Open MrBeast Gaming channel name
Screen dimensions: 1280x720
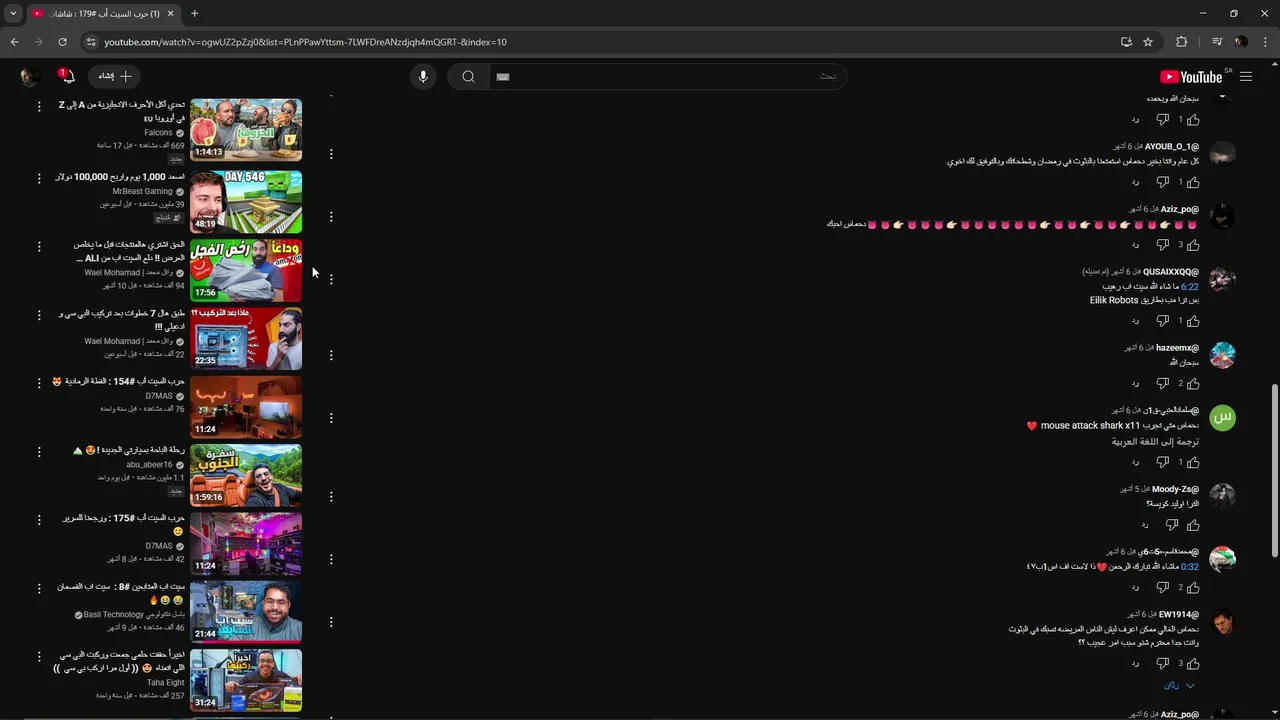tap(143, 191)
